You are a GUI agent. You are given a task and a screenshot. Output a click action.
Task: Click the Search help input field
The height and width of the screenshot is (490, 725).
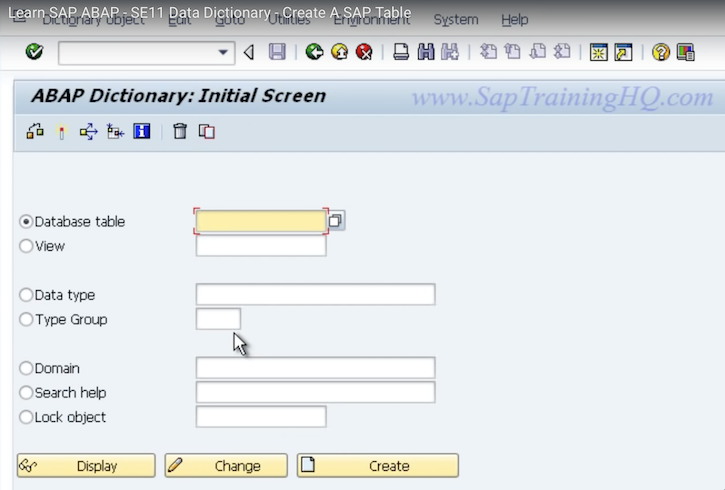point(315,393)
